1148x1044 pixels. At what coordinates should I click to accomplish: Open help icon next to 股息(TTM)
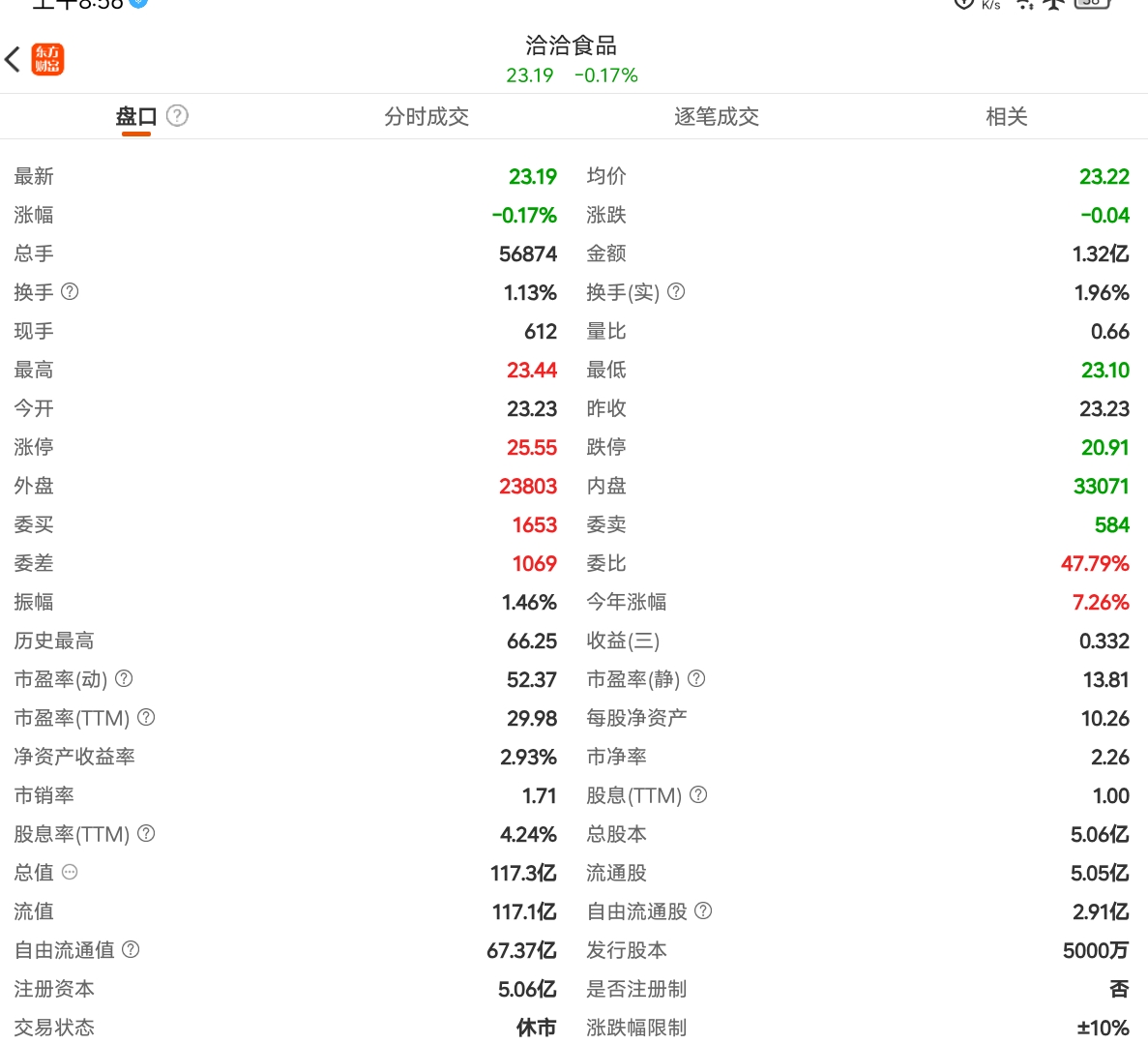[699, 794]
